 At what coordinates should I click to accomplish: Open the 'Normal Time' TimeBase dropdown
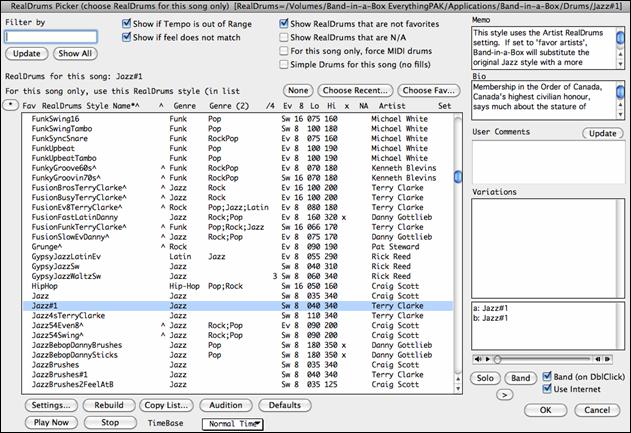point(233,424)
